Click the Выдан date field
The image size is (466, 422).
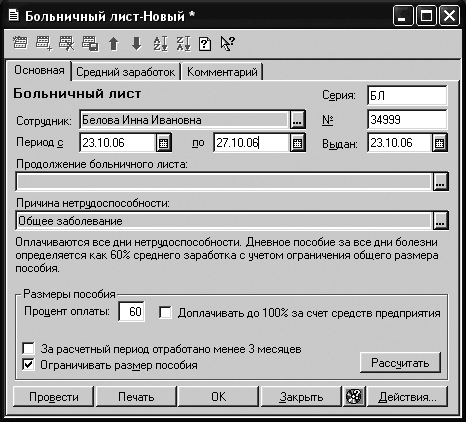(x=400, y=143)
